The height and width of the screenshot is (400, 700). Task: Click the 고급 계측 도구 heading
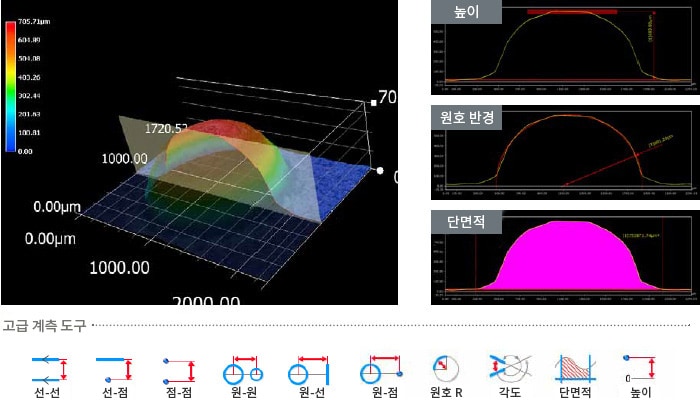(44, 325)
